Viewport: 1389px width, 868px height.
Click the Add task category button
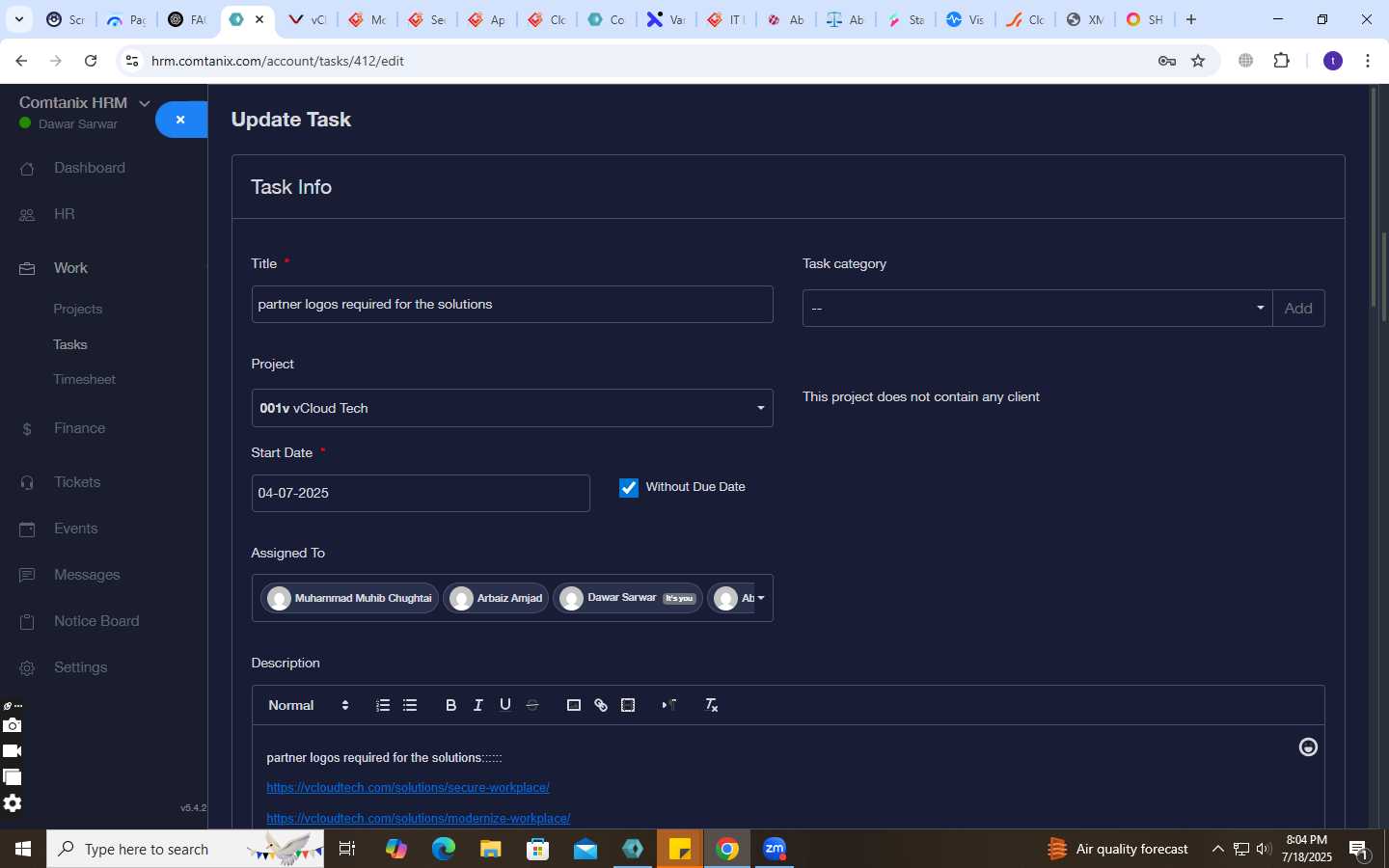(1298, 309)
